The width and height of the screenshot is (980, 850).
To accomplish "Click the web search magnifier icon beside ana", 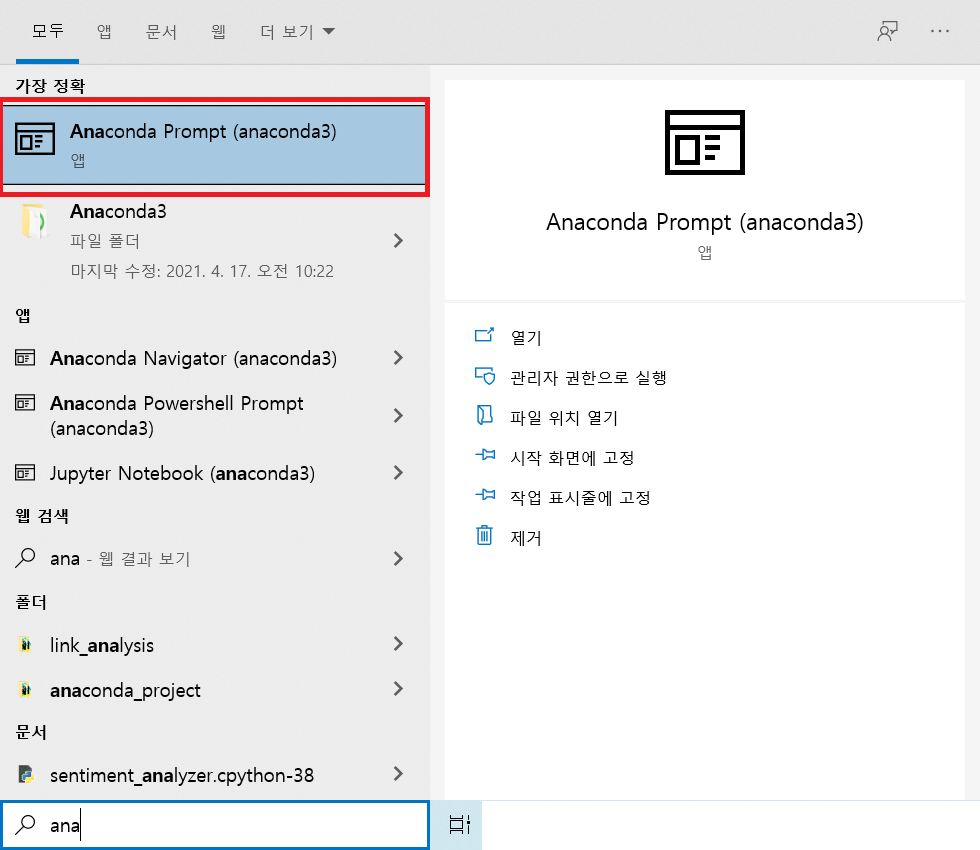I will click(25, 558).
